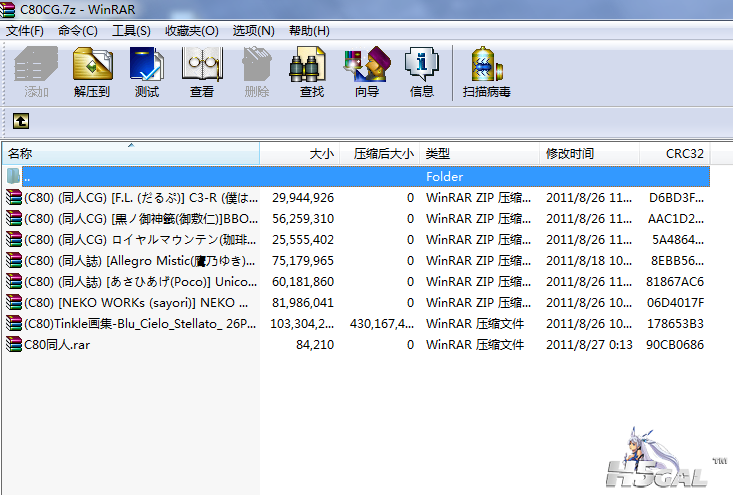
Task: Open the 收藏夹(O) menu
Action: click(x=192, y=31)
